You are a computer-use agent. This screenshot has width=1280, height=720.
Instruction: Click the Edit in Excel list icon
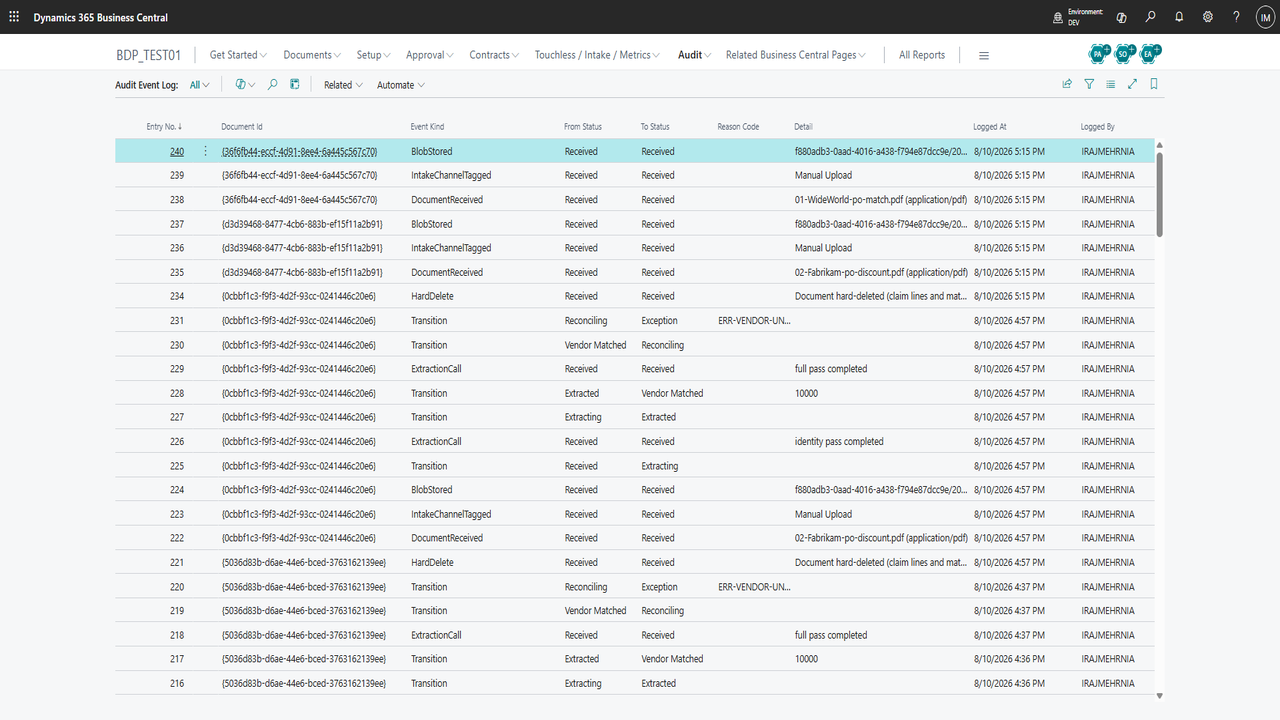point(295,85)
